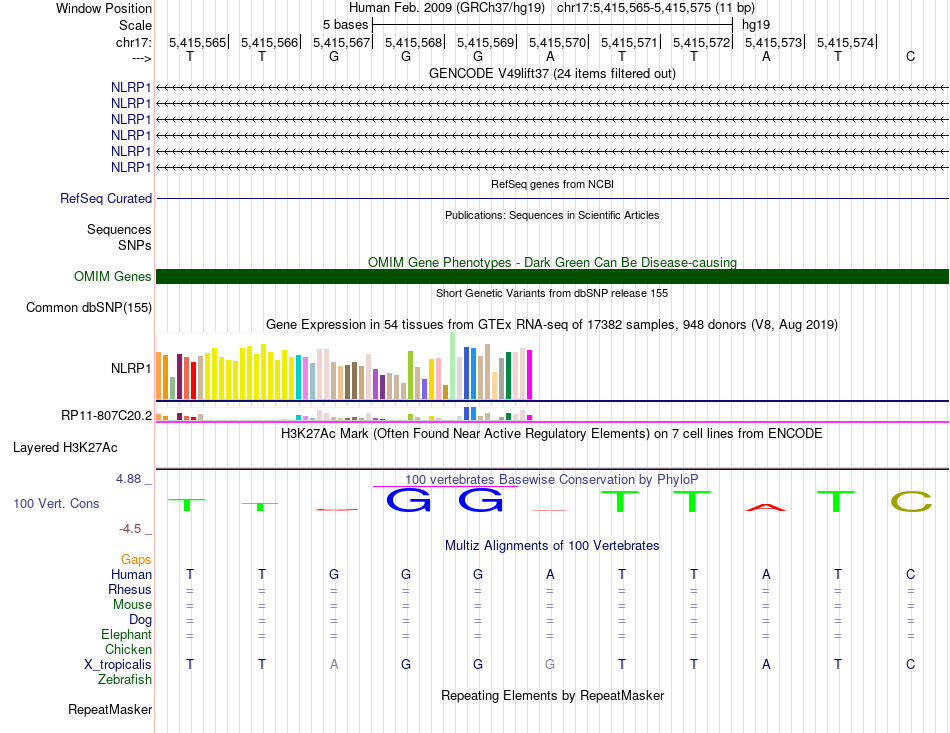This screenshot has height=733, width=950.
Task: Click the Rhesus alignment row label
Action: tap(130, 589)
